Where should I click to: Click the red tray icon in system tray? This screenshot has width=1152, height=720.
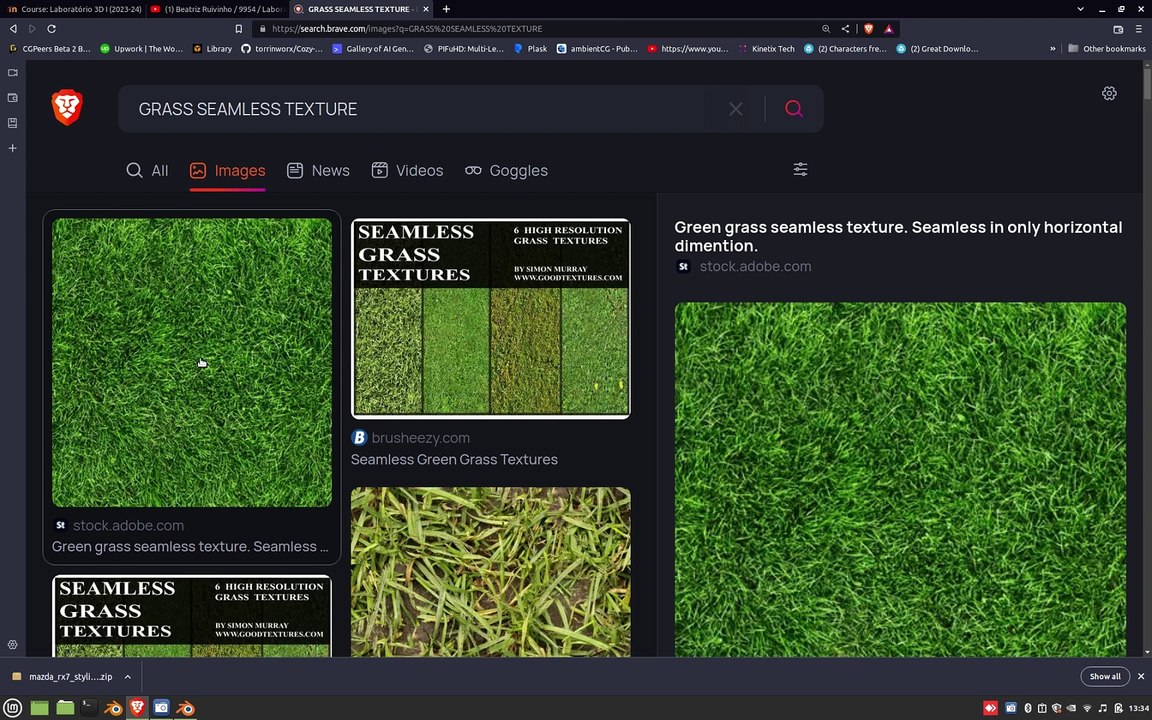[x=990, y=708]
